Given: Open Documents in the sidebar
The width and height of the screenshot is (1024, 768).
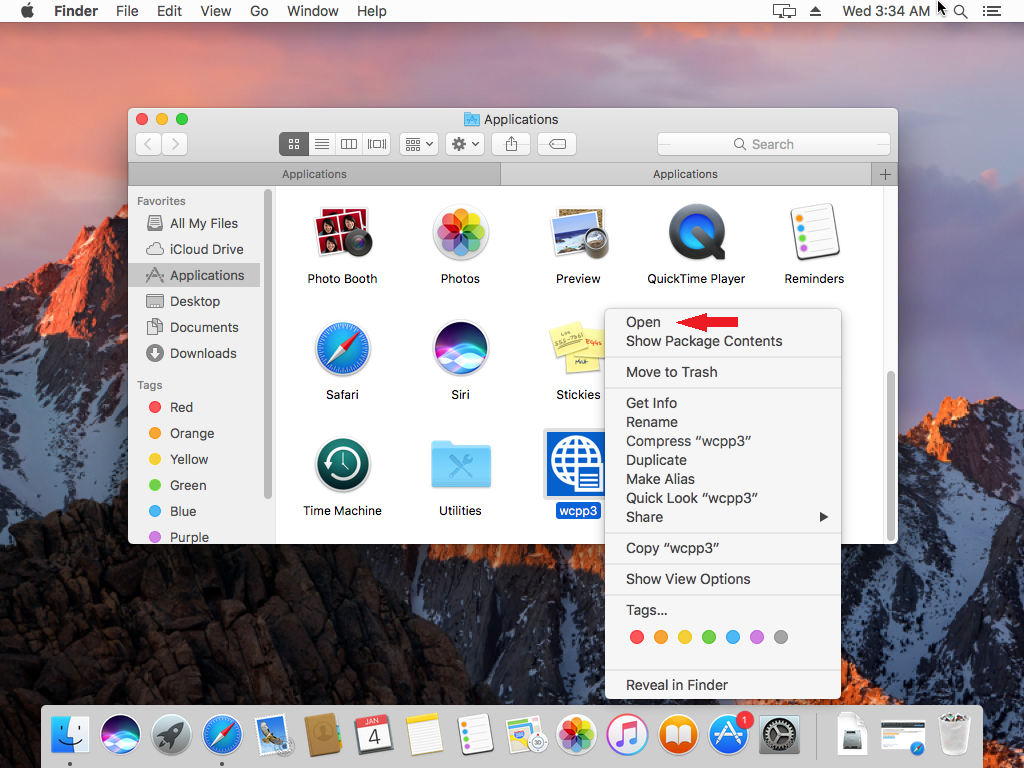Looking at the screenshot, I should click(194, 327).
